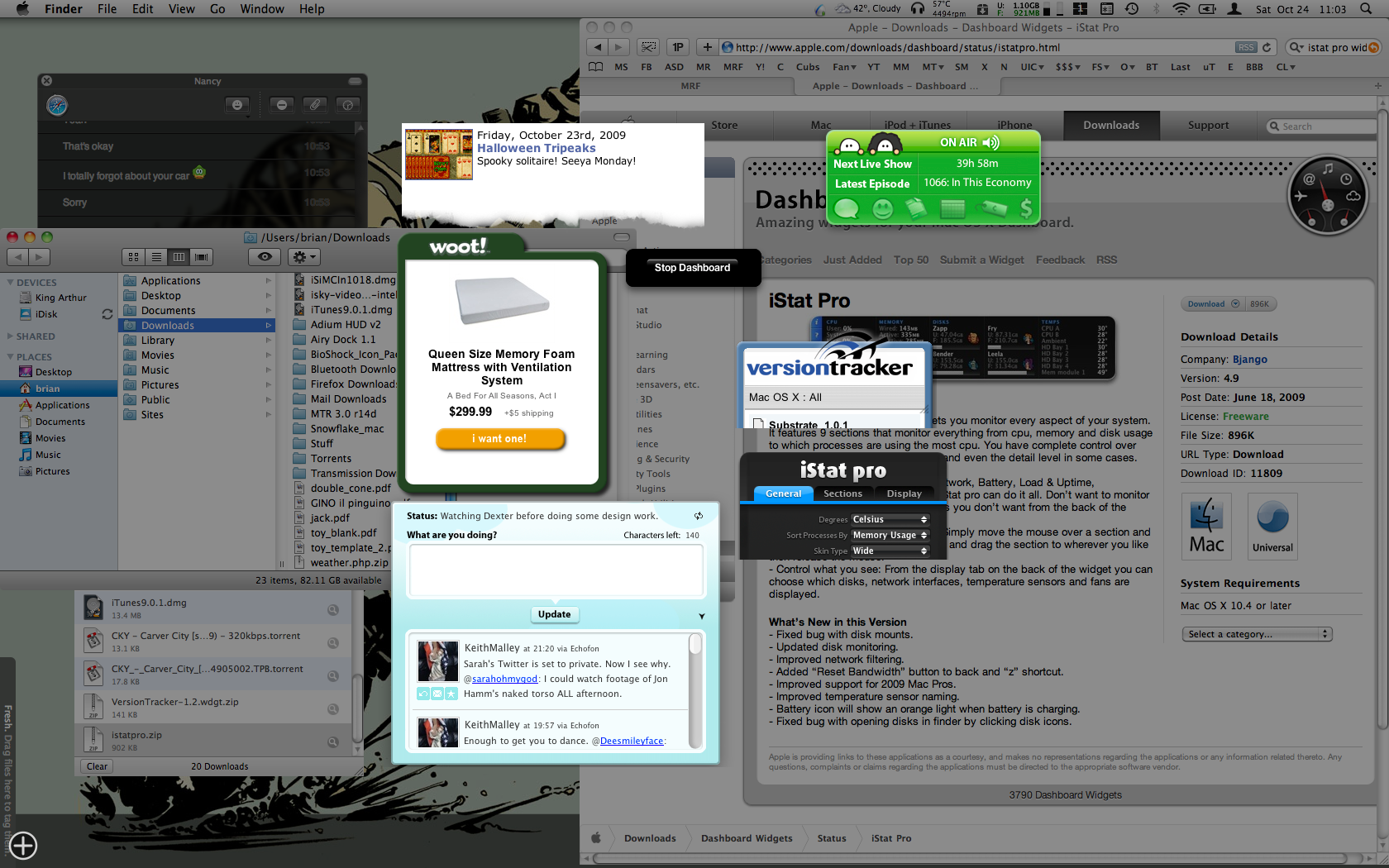The image size is (1389, 868).
Task: Collapse the DEVICES section in Finder sidebar
Action: [10, 283]
